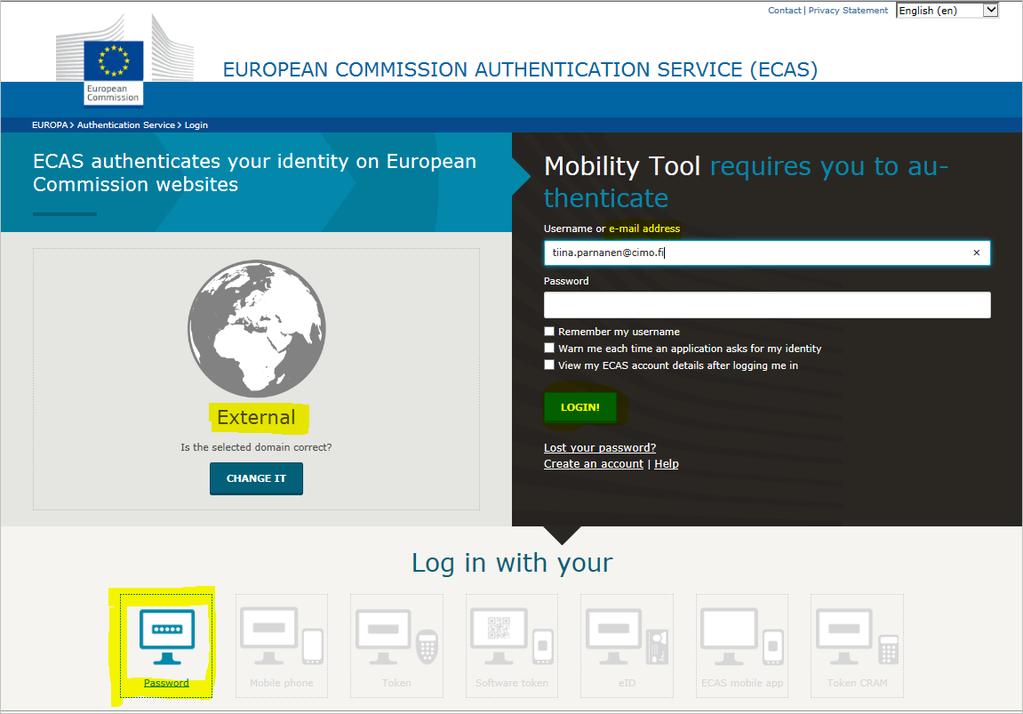This screenshot has height=714, width=1023.
Task: Click the 'Log in with your' heading
Action: pyautogui.click(x=512, y=563)
